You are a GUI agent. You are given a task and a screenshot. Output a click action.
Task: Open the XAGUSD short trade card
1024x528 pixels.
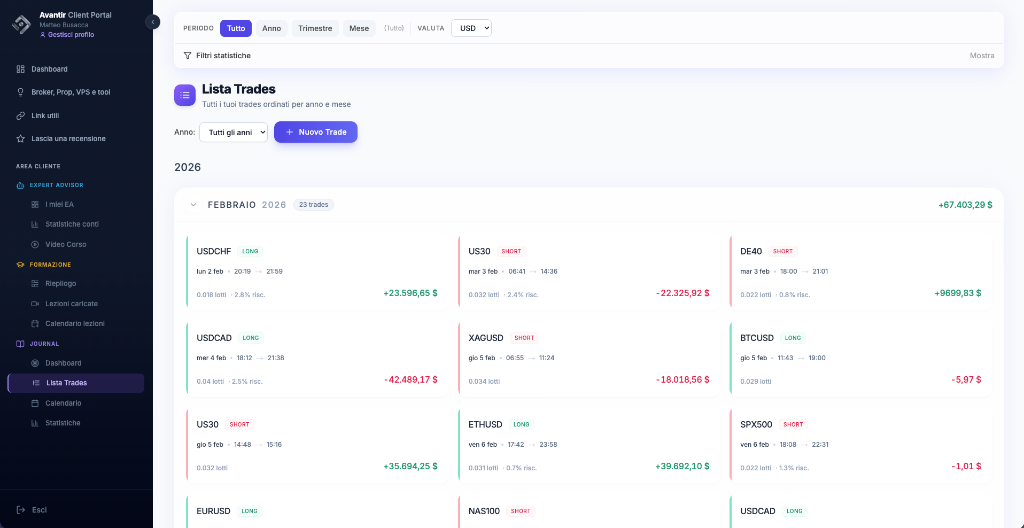click(x=589, y=358)
